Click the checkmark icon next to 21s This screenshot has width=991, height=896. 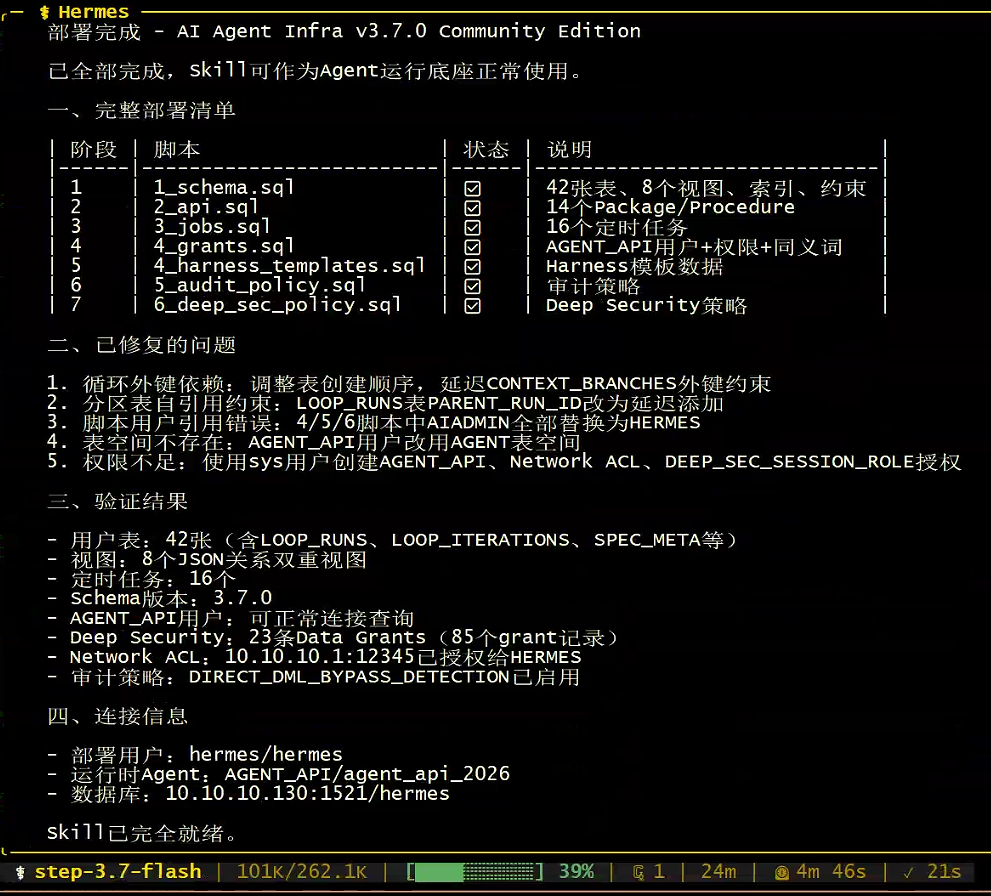point(908,873)
